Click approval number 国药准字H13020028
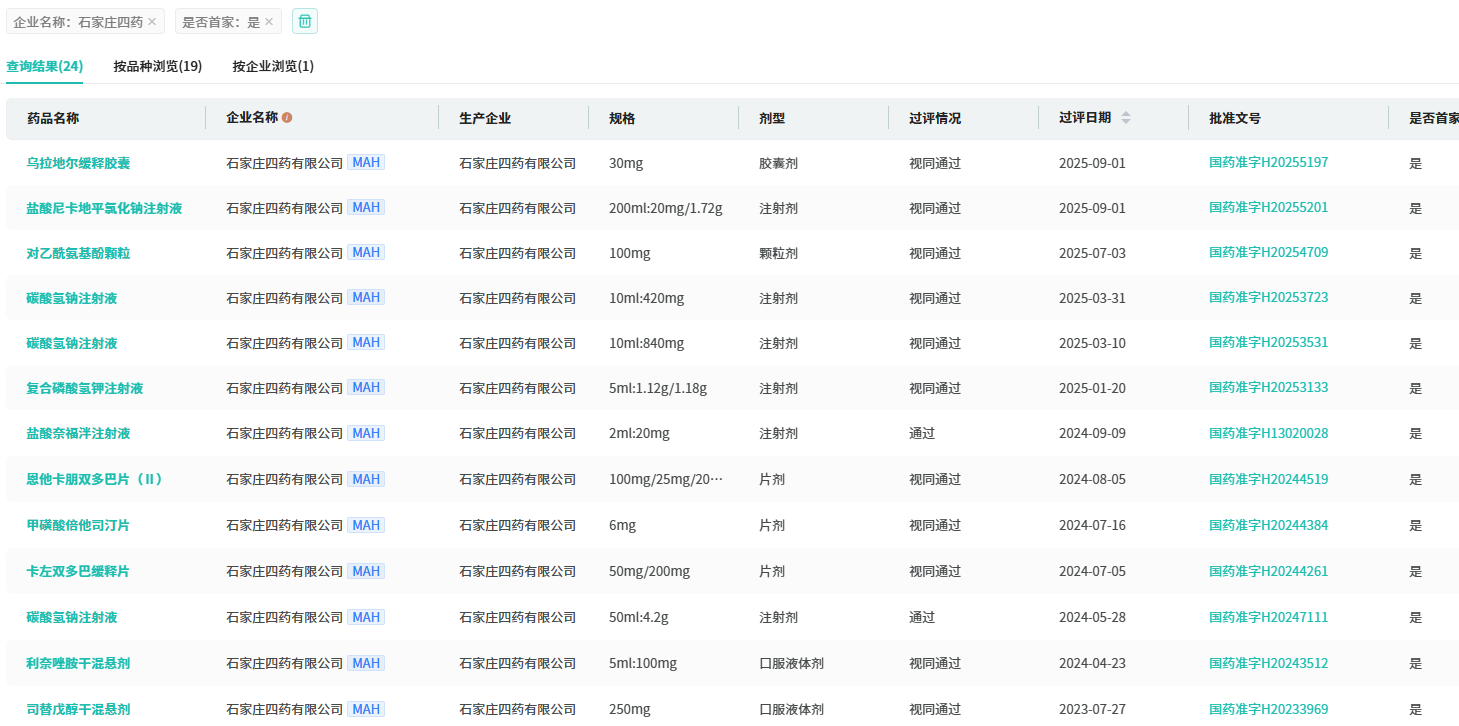 1268,433
